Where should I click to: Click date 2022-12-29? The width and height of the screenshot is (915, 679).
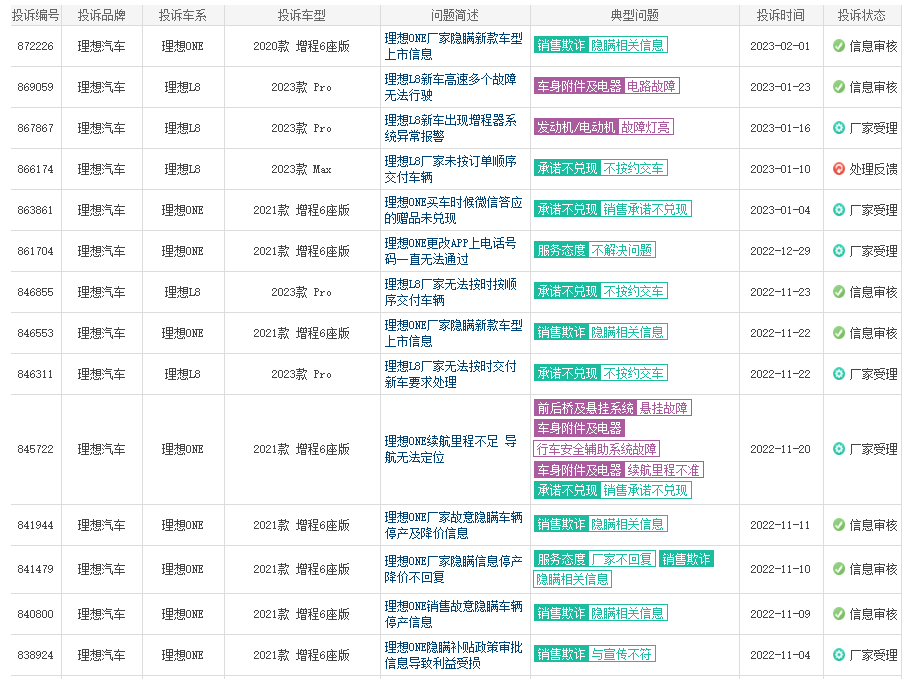780,251
